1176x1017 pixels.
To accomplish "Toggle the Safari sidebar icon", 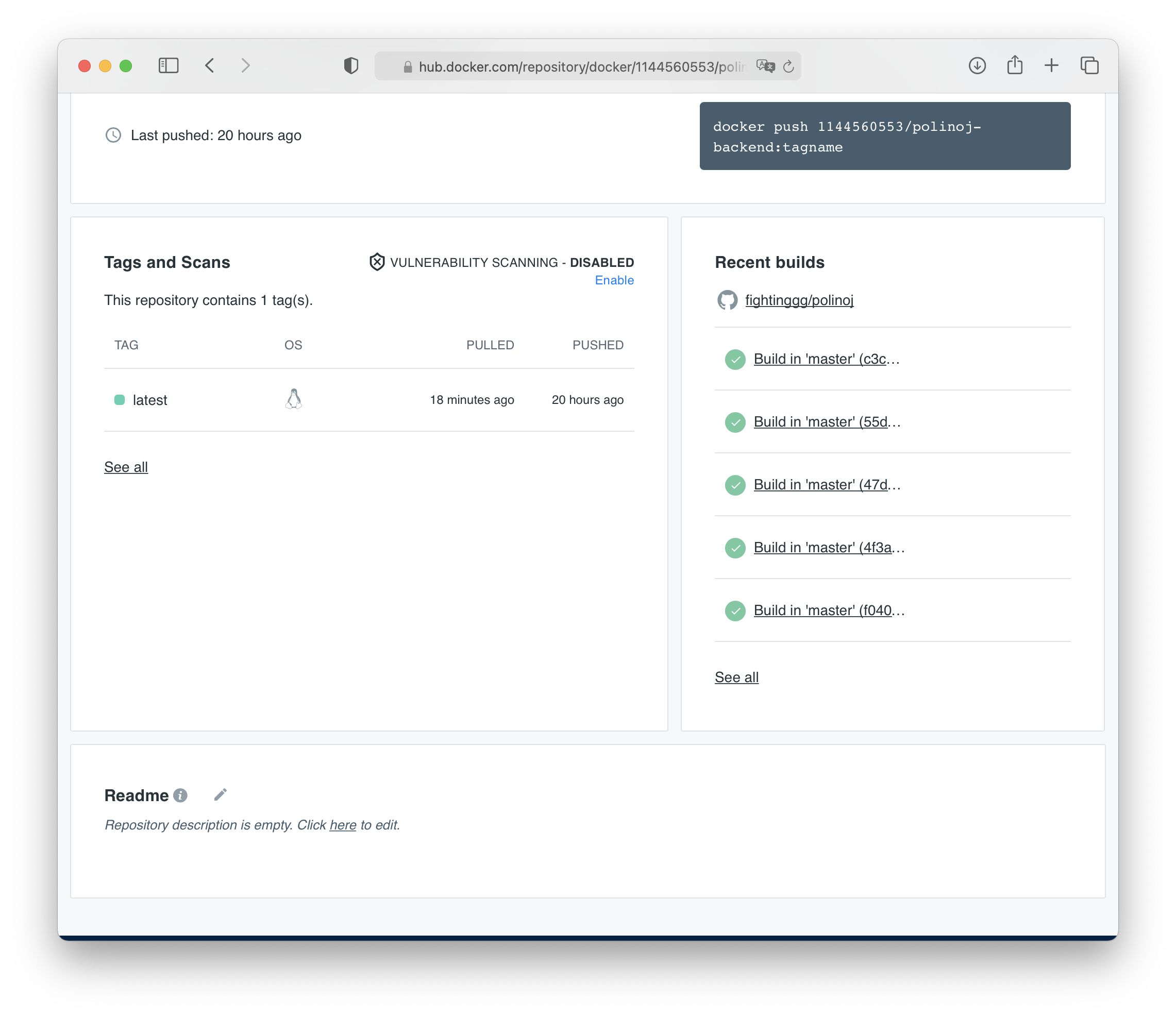I will tap(169, 66).
